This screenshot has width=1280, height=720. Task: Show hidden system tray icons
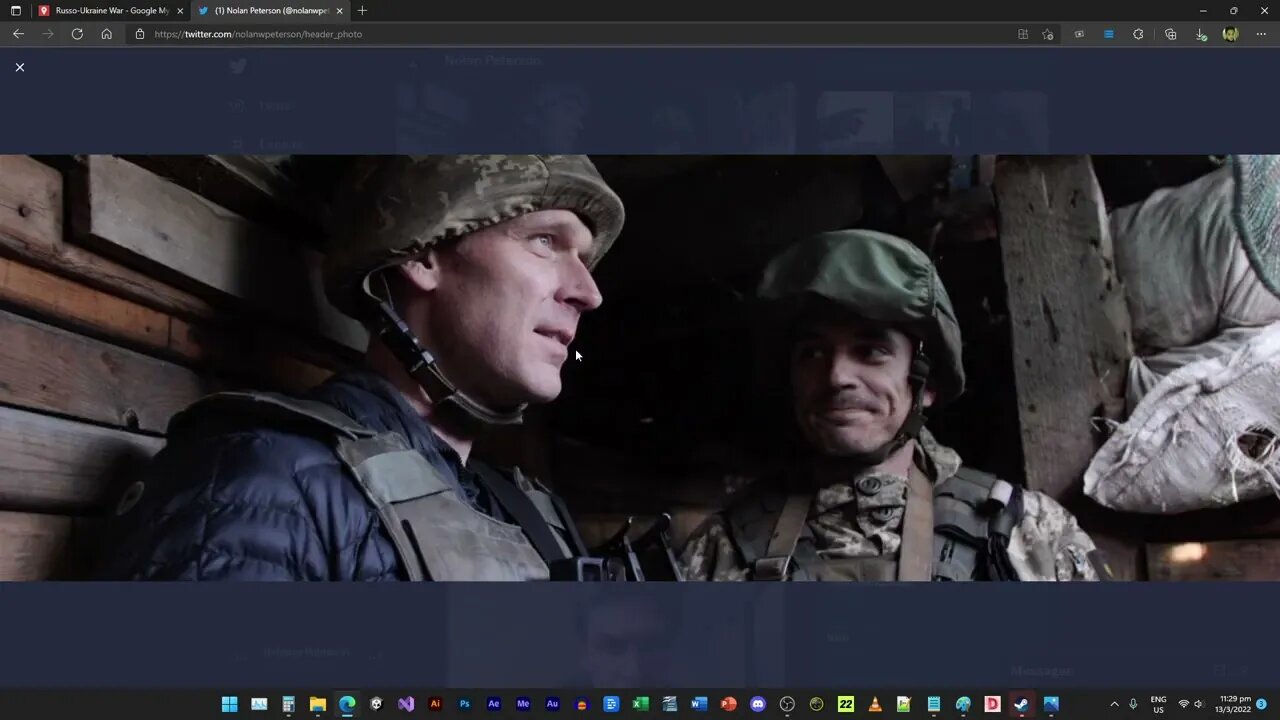coord(1114,704)
